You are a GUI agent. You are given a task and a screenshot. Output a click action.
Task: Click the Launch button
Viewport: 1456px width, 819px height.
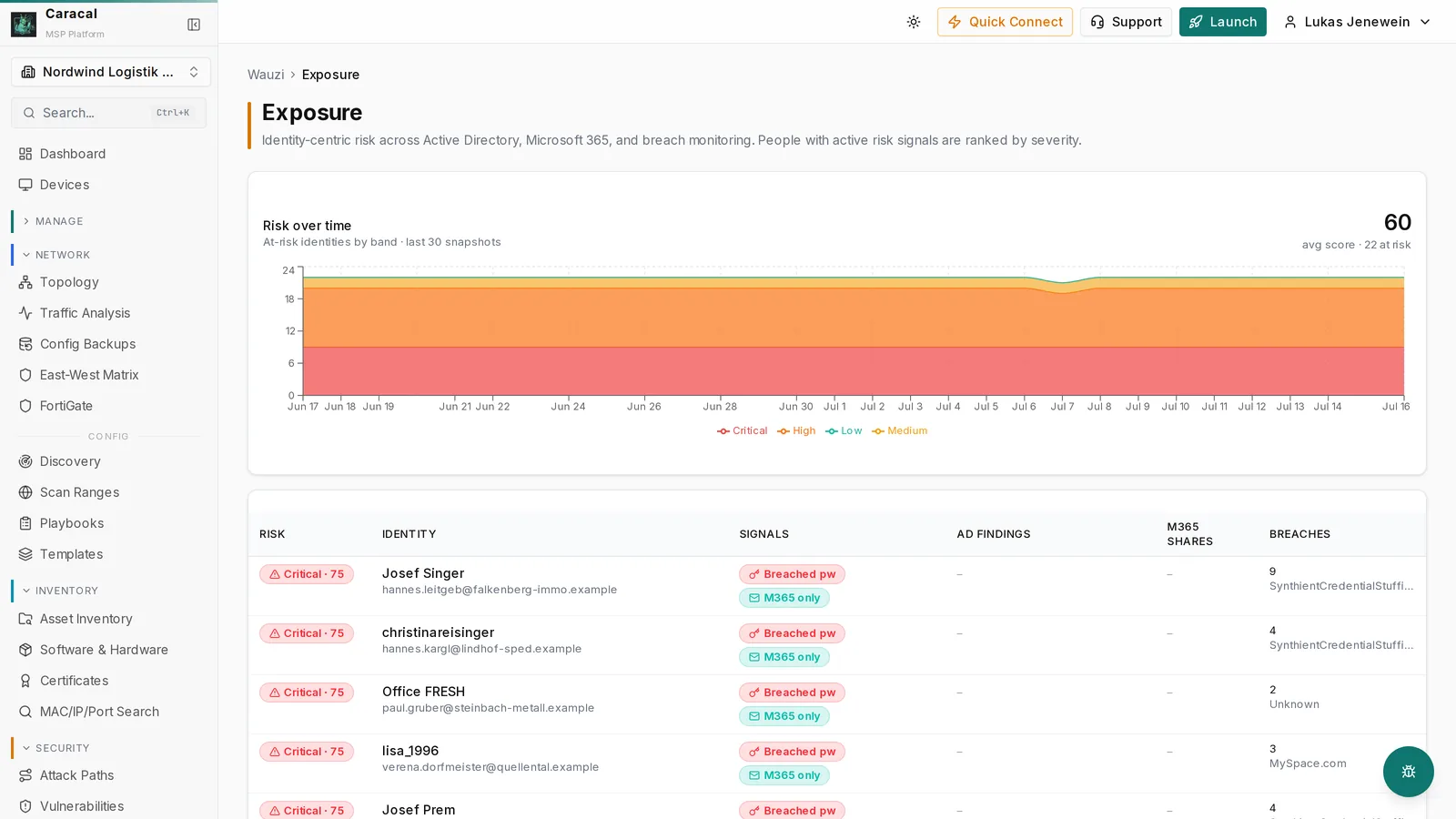click(x=1222, y=22)
